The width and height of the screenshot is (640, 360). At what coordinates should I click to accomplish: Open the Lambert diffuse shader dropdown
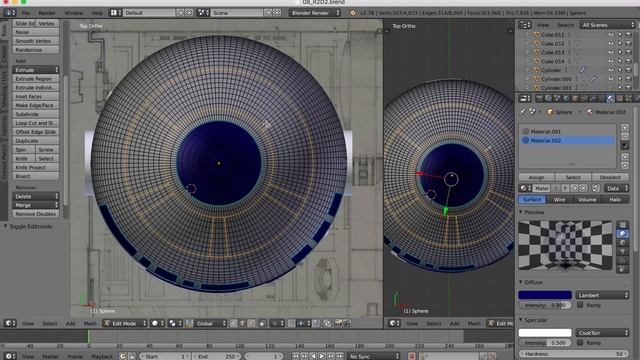pyautogui.click(x=602, y=295)
